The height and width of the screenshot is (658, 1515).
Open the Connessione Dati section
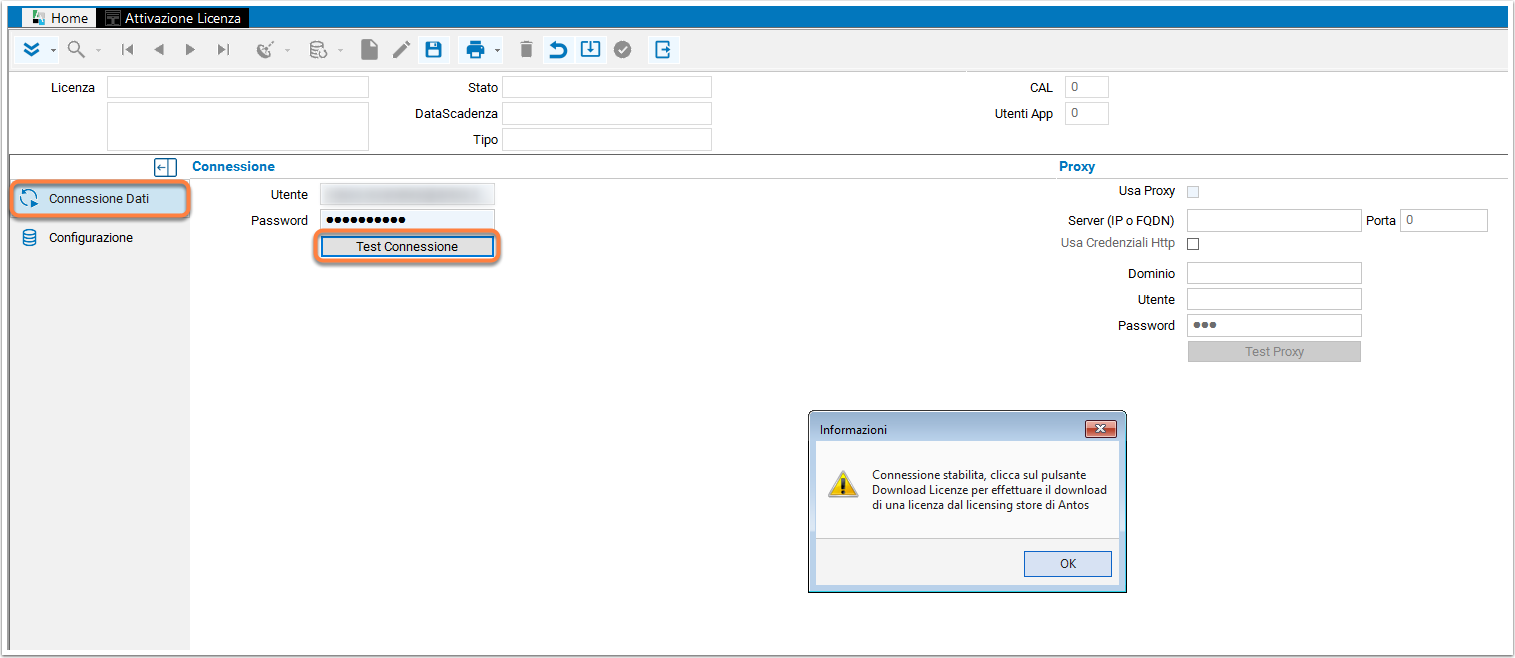100,199
